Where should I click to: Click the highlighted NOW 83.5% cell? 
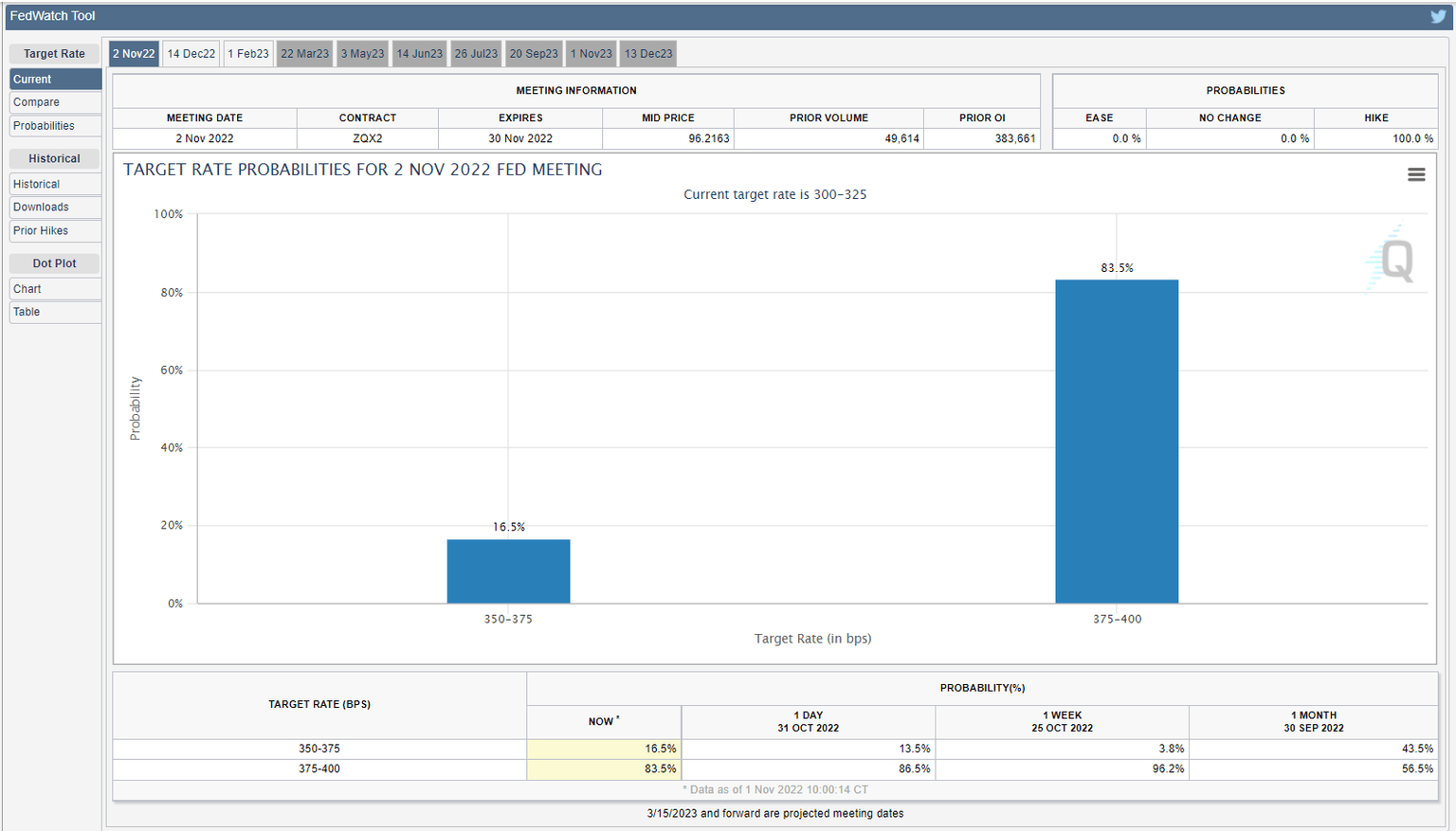point(604,769)
